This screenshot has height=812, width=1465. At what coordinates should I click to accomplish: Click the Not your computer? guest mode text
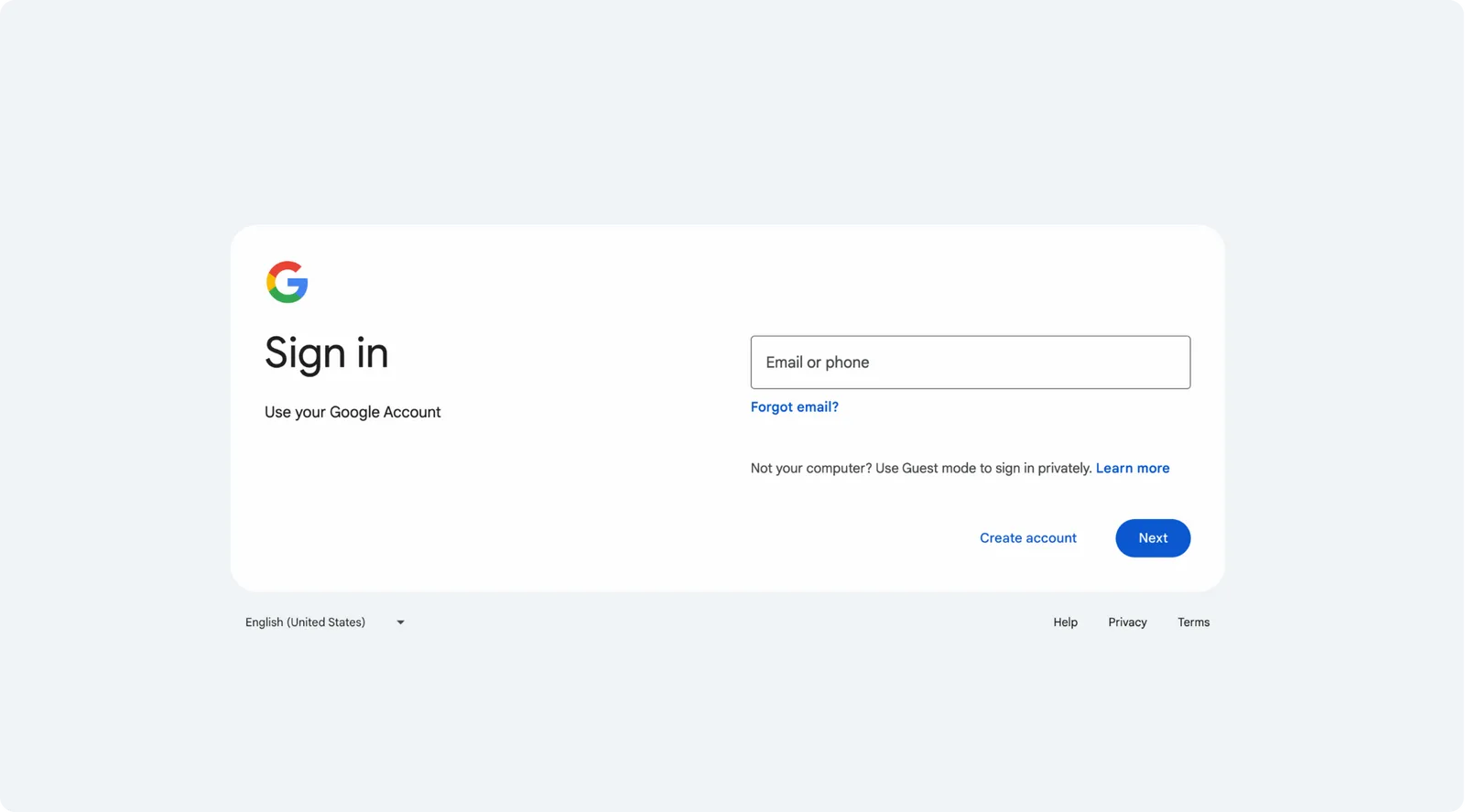(x=920, y=469)
